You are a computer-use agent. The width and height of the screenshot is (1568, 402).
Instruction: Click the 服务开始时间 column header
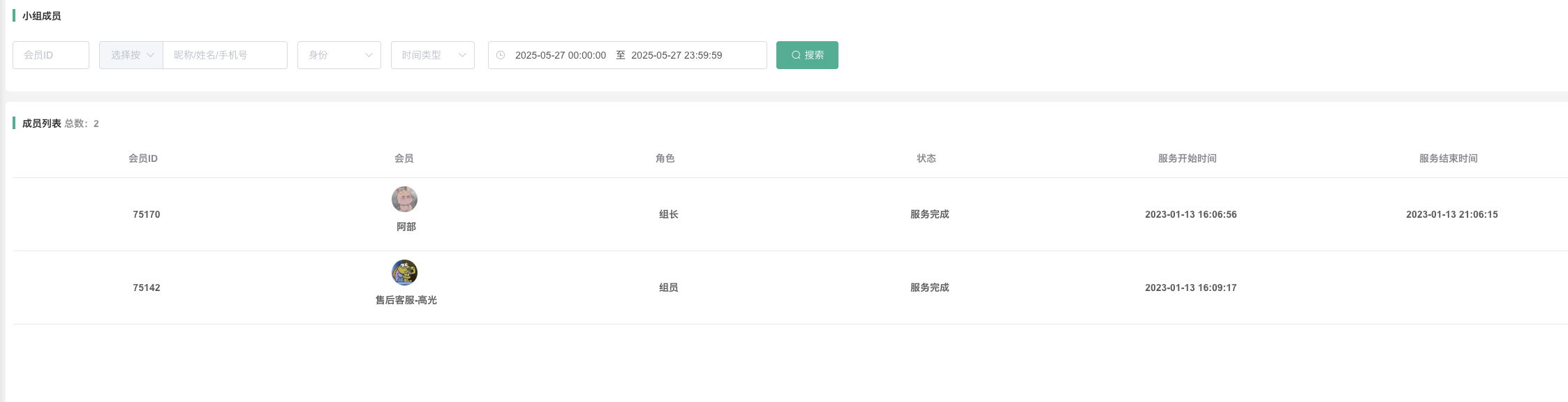1188,158
